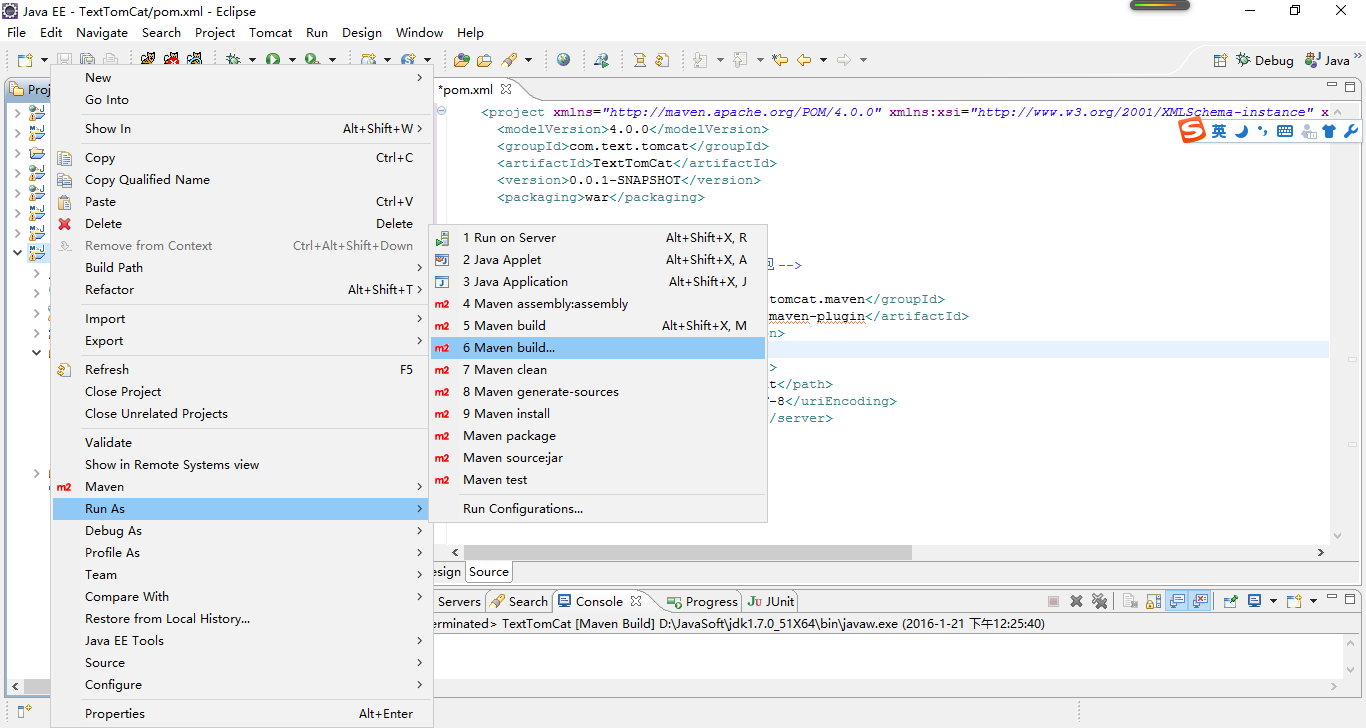
Task: Switch to the Java perspective button
Action: (1327, 60)
